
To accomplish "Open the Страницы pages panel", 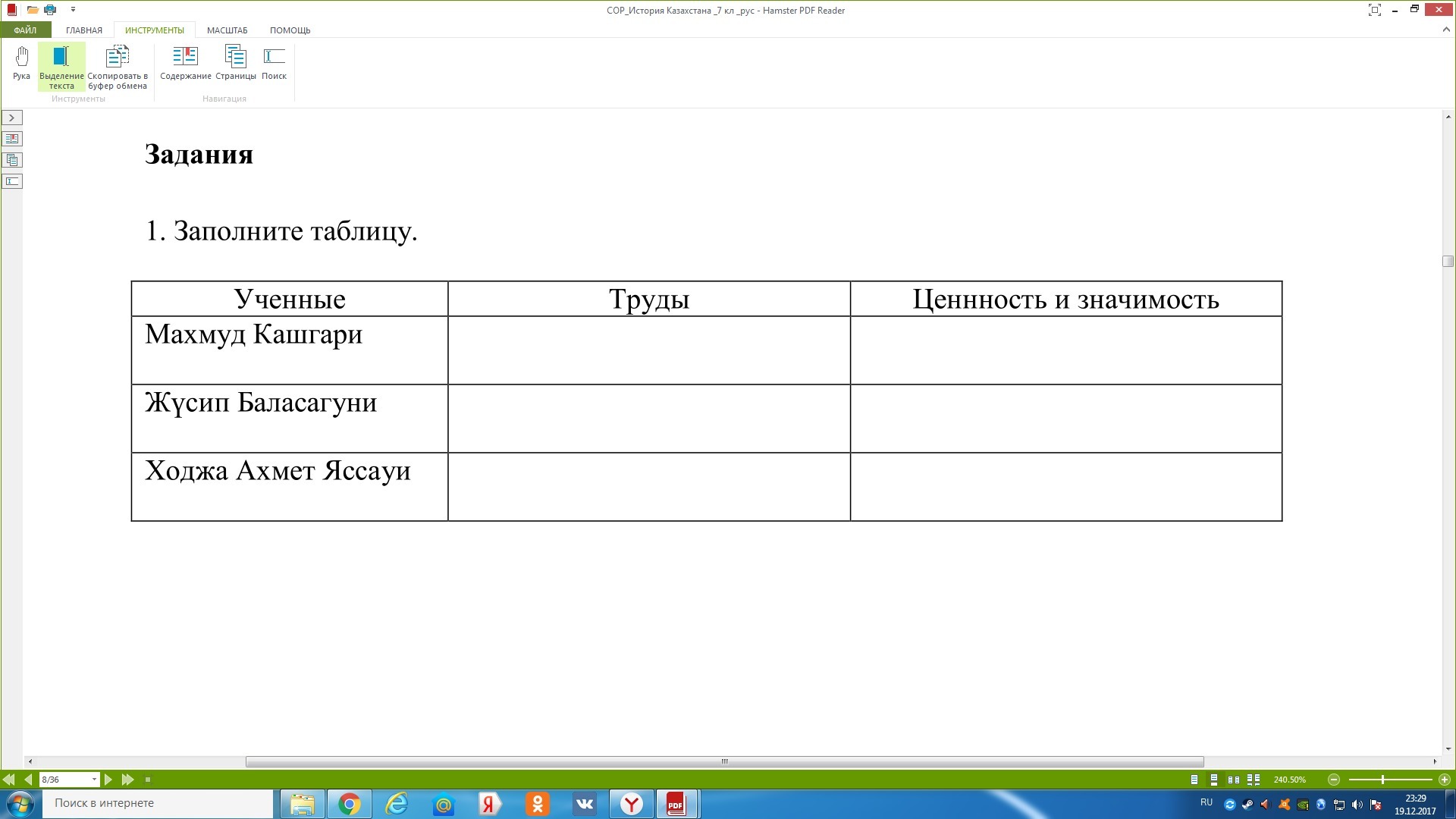I will tap(235, 62).
